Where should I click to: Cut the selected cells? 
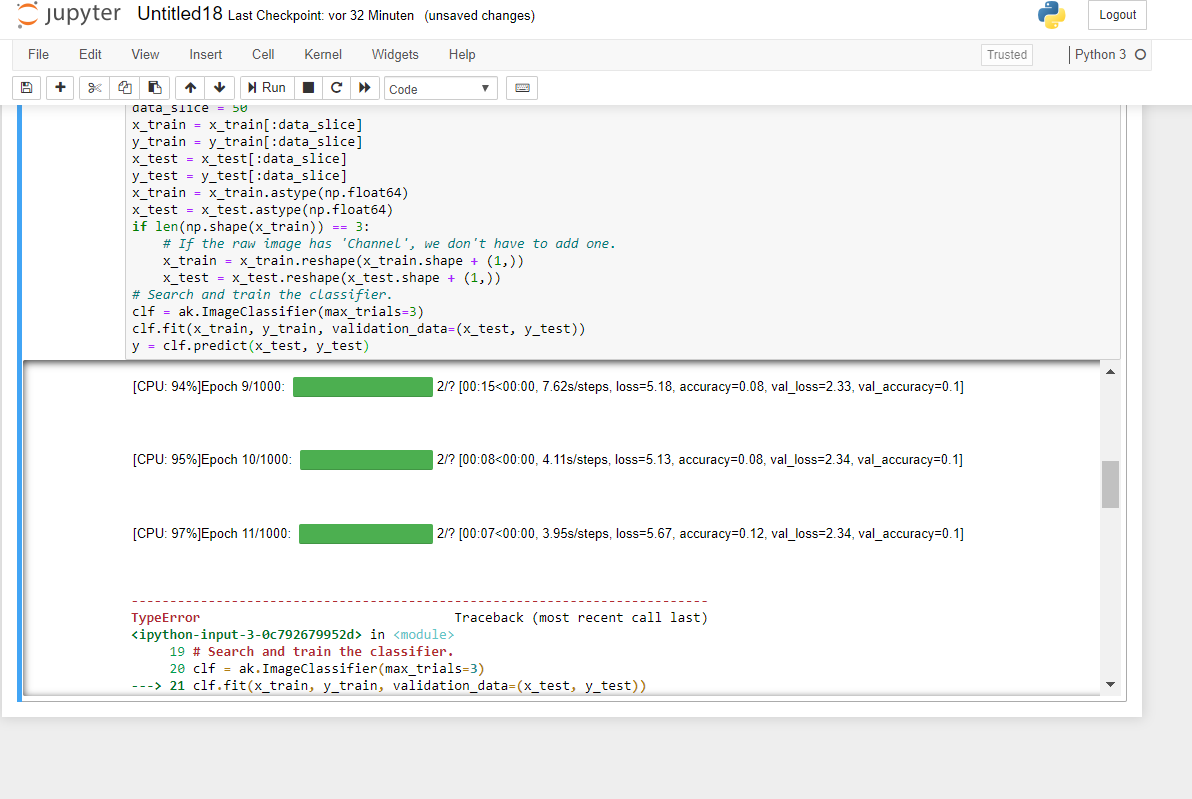[x=93, y=88]
